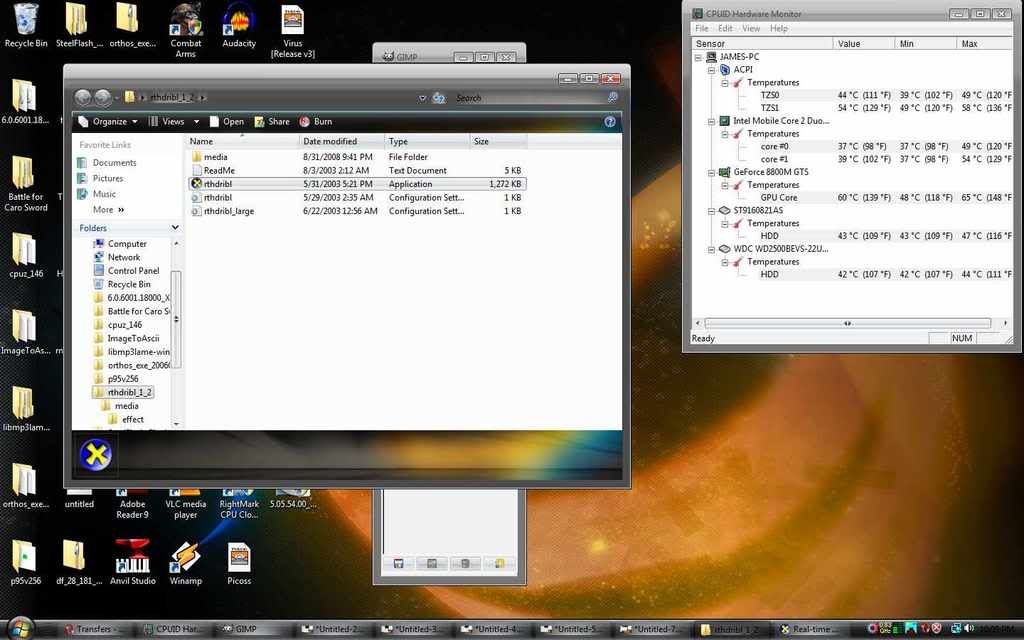Open the Views dropdown arrow in Explorer
Image resolution: width=1024 pixels, height=640 pixels.
(196, 121)
